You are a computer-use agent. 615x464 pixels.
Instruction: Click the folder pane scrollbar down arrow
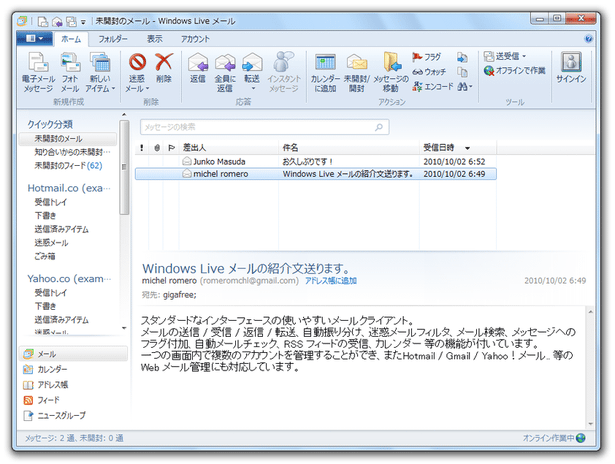tap(124, 328)
